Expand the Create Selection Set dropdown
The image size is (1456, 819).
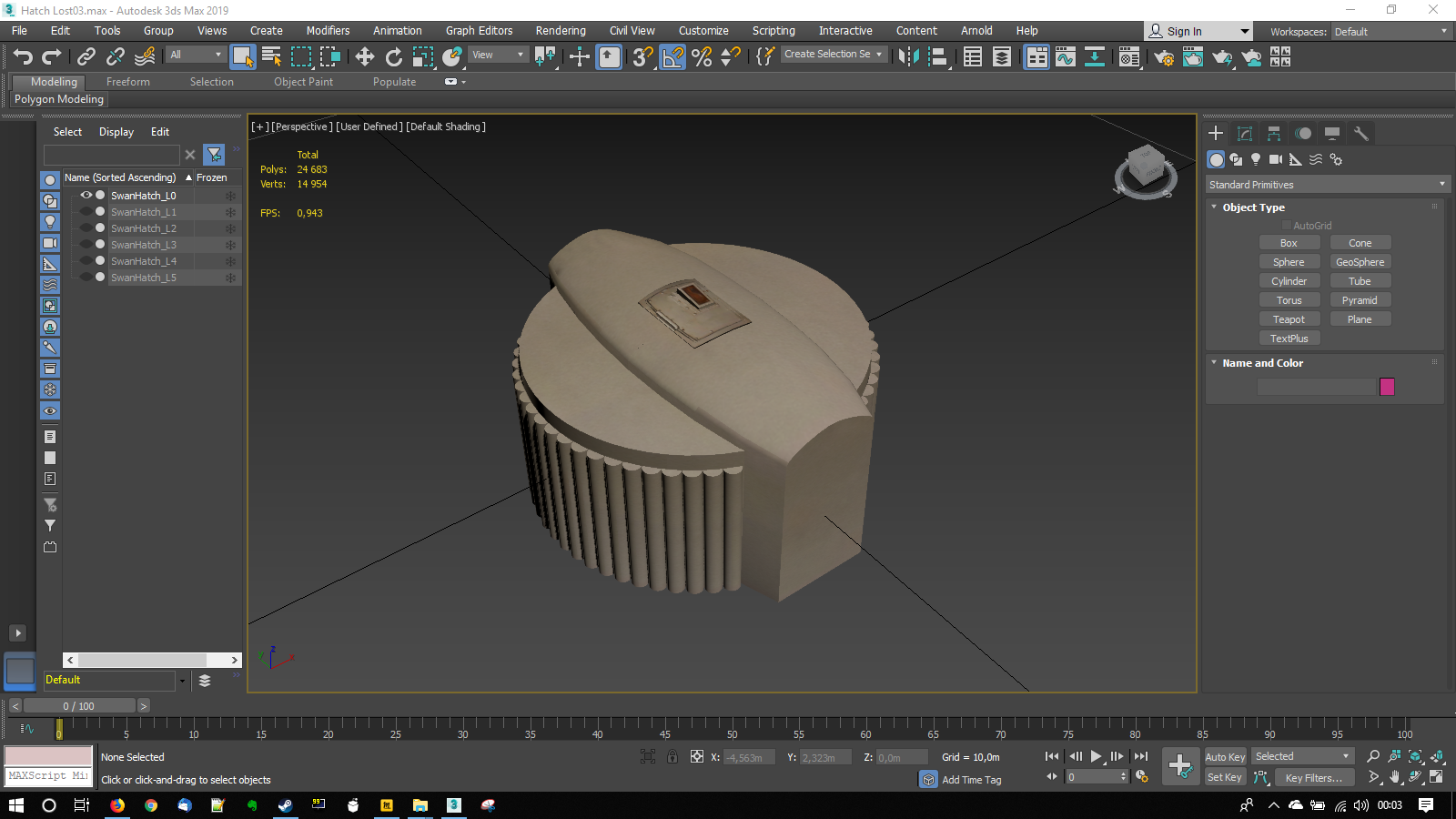(833, 55)
